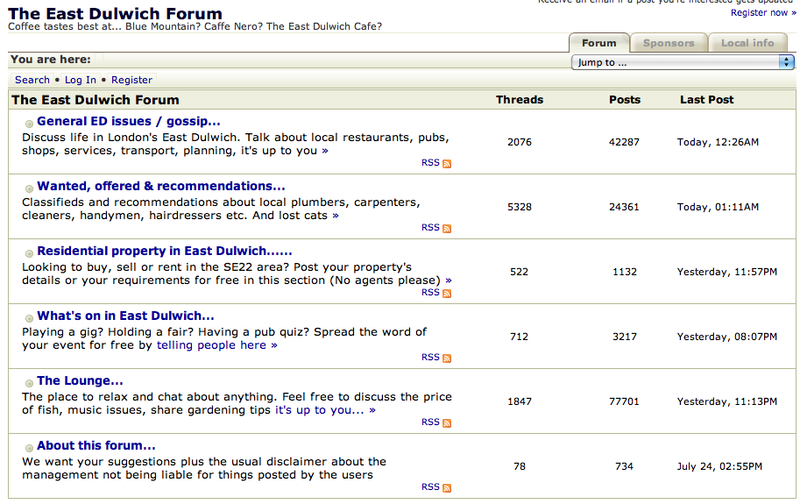Screen dimensions: 800x504
Task: Open The Lounge forum
Action: 80,381
